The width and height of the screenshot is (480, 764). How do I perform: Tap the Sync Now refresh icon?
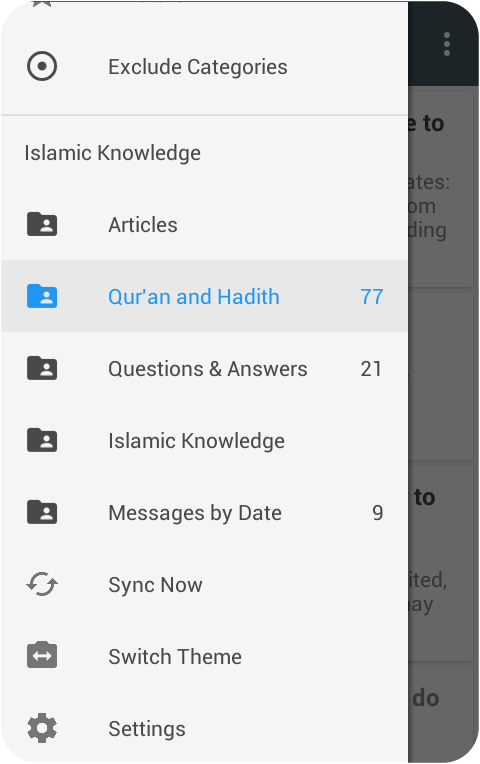click(x=42, y=584)
